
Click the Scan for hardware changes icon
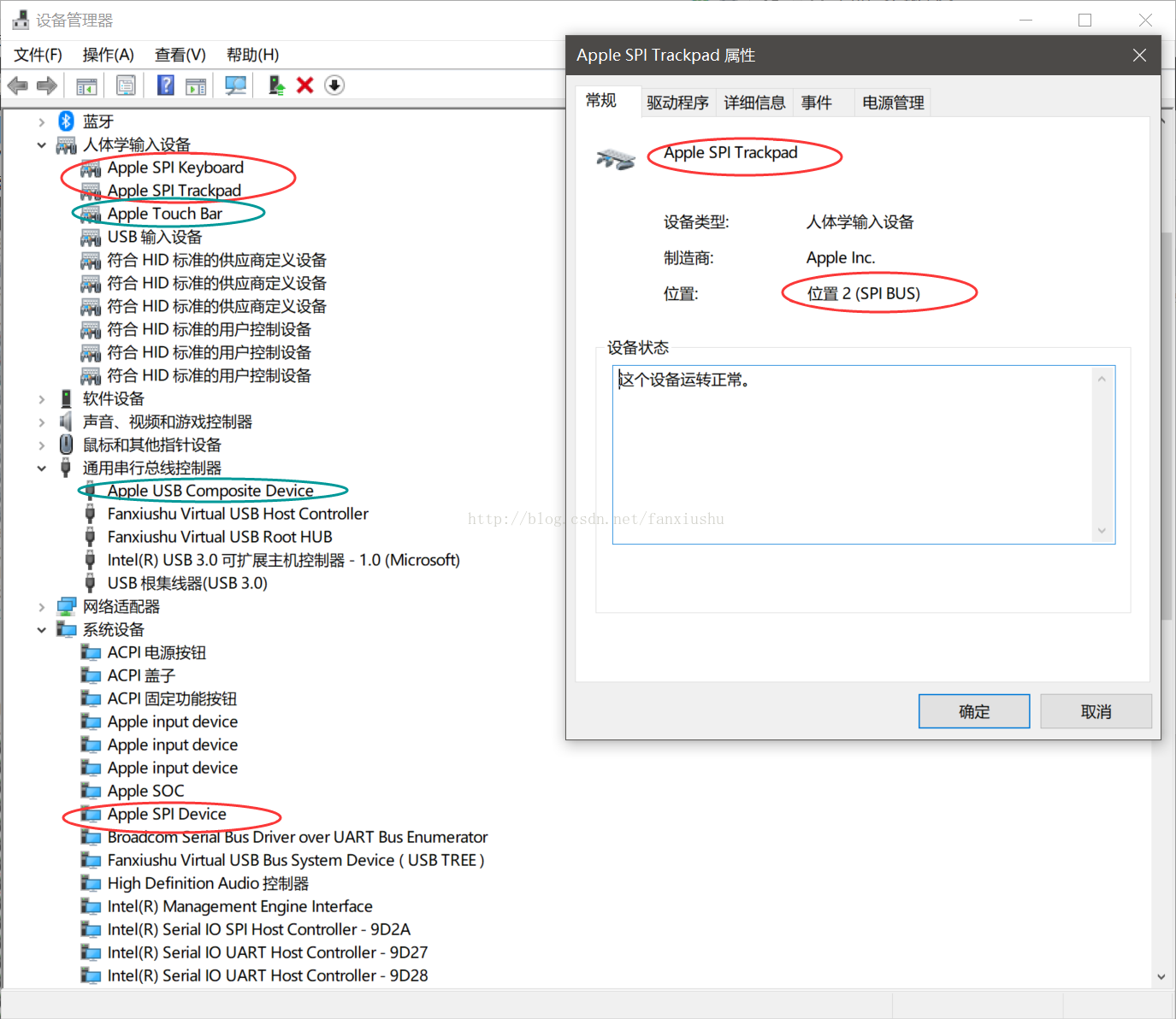[235, 85]
